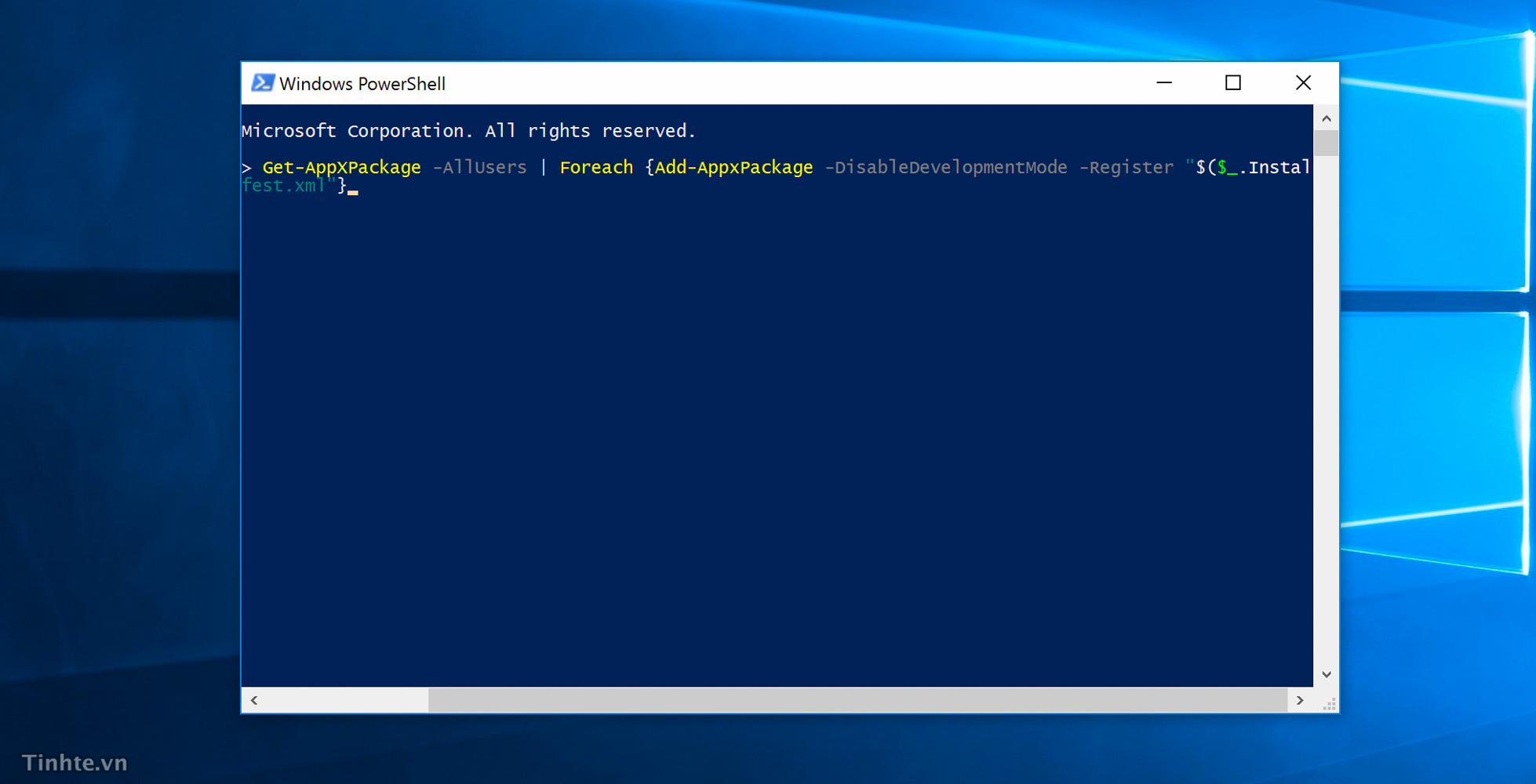Minimize the Windows PowerShell window
The height and width of the screenshot is (784, 1536).
[x=1164, y=83]
